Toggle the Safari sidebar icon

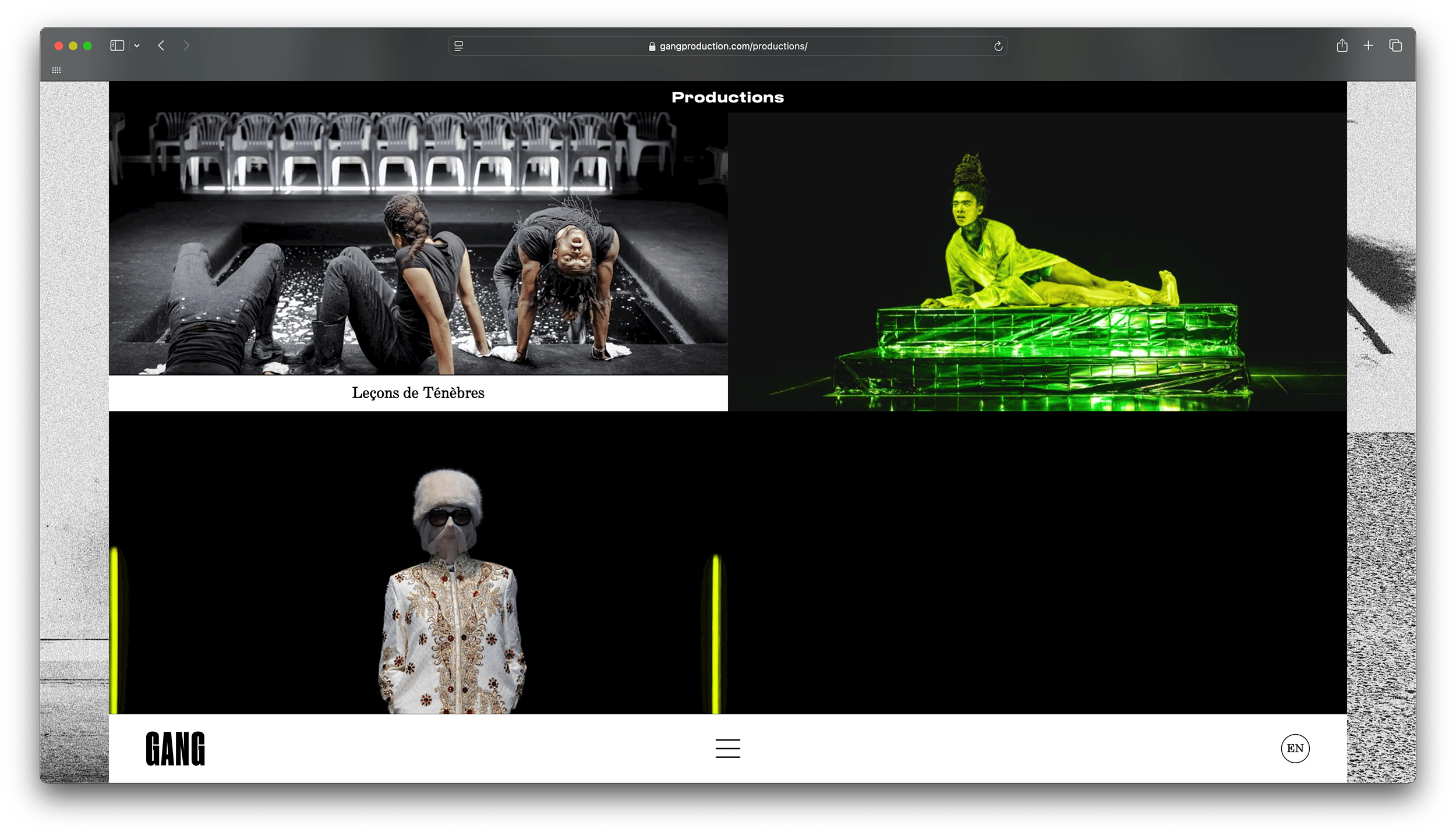coord(117,45)
